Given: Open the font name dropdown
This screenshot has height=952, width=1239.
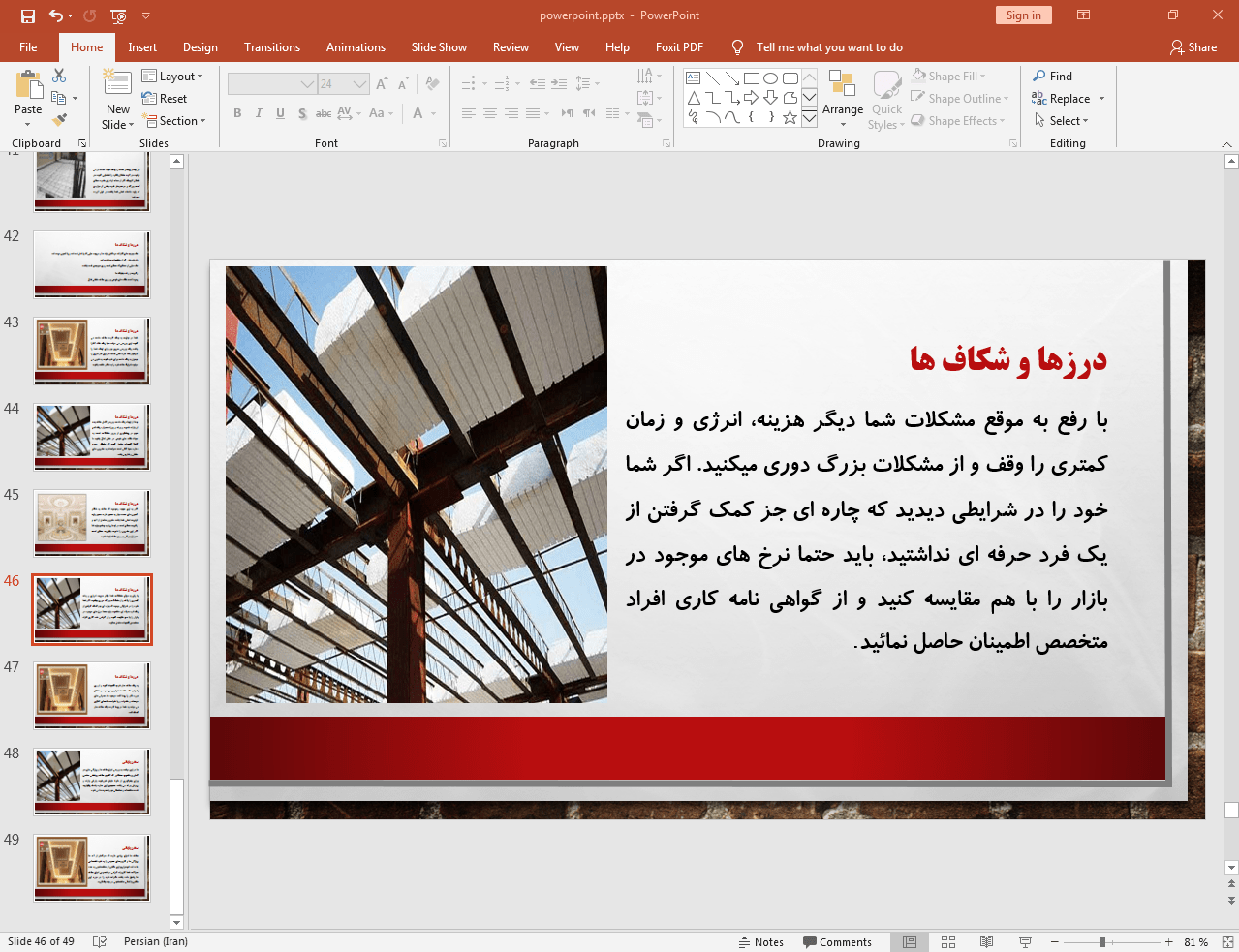Looking at the screenshot, I should (x=307, y=84).
